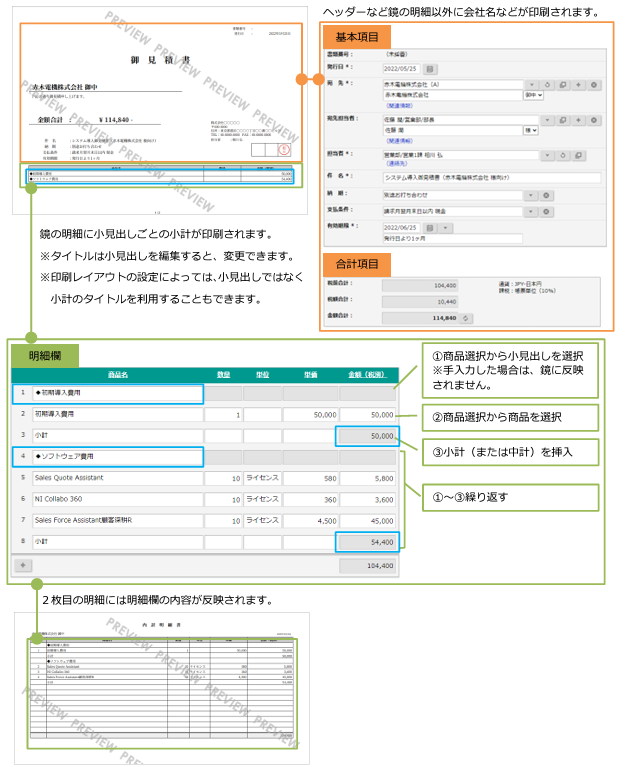Open the 有効期限 dropdown arrow beside the calendar
This screenshot has height=767, width=640.
point(445,228)
